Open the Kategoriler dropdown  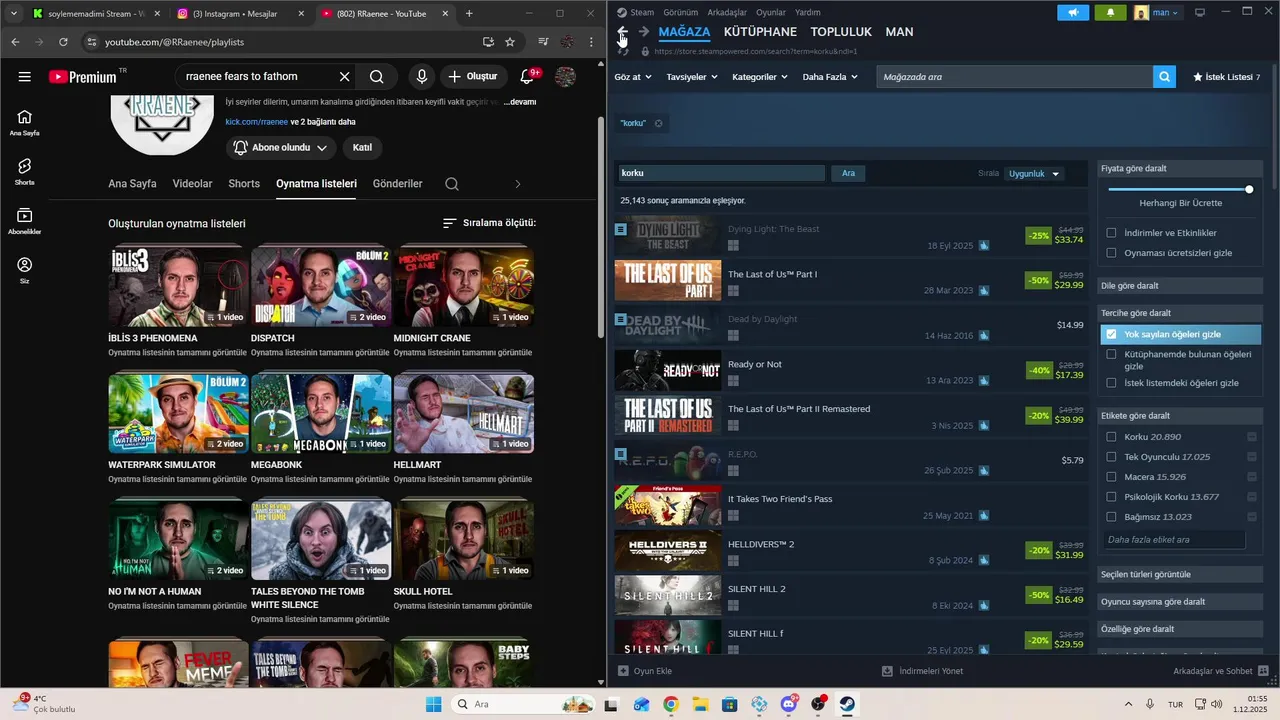pos(760,77)
